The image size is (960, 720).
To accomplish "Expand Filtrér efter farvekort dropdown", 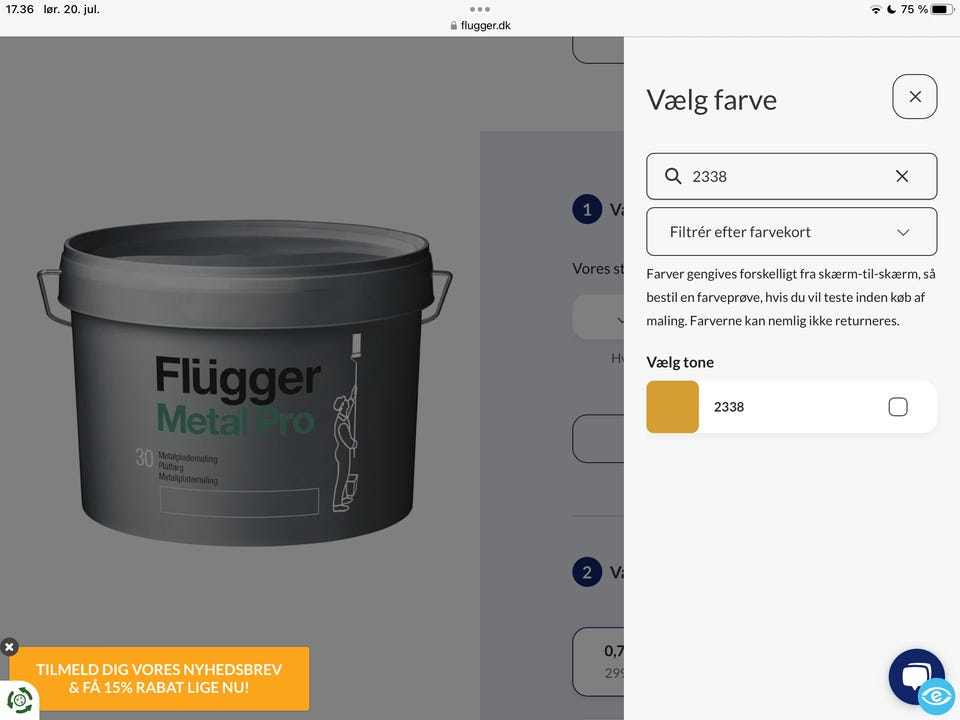I will [792, 231].
